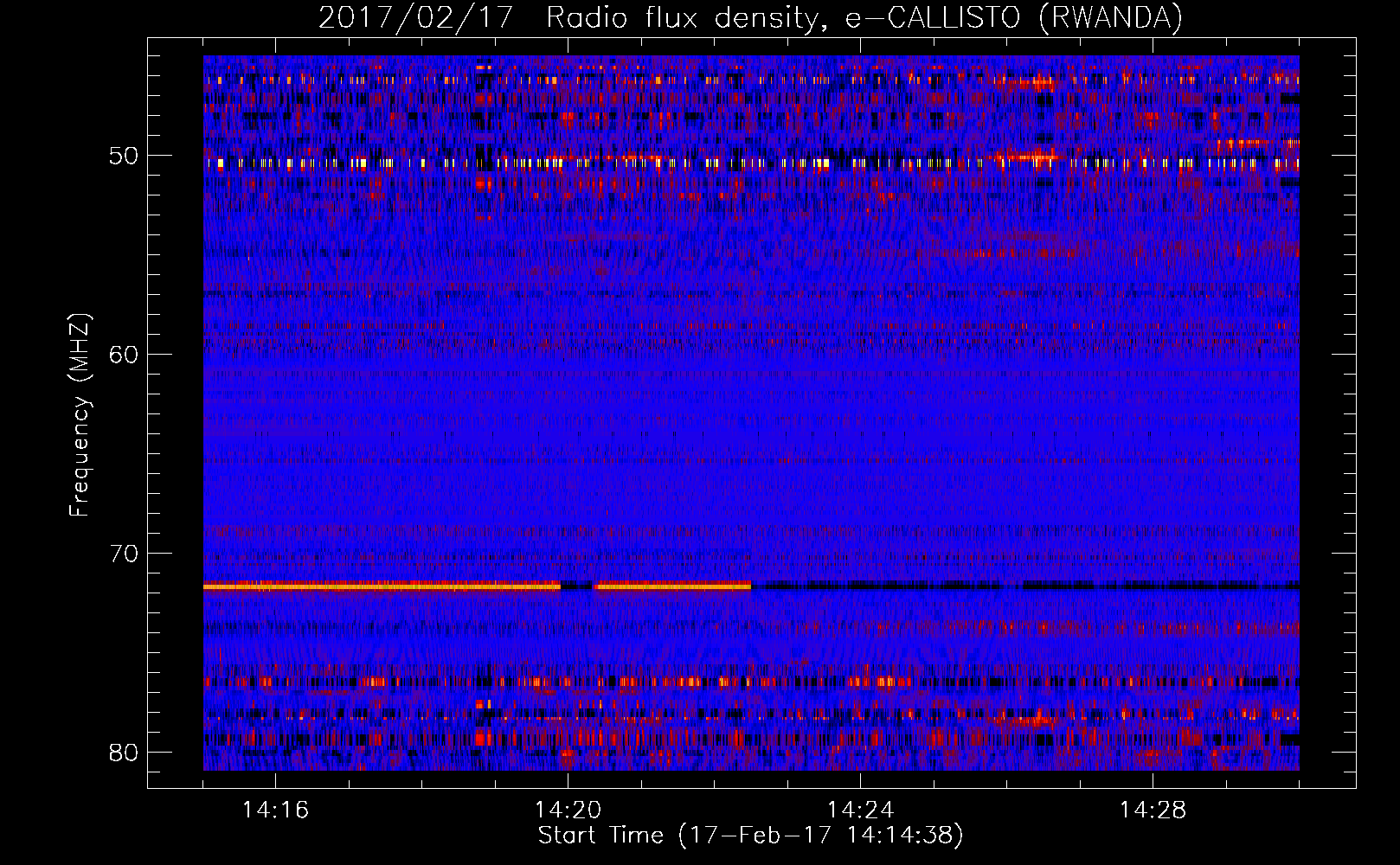The width and height of the screenshot is (1400, 865).
Task: Click the plot title mentioning e-CALLISTO (RWANDA)
Action: [x=750, y=18]
